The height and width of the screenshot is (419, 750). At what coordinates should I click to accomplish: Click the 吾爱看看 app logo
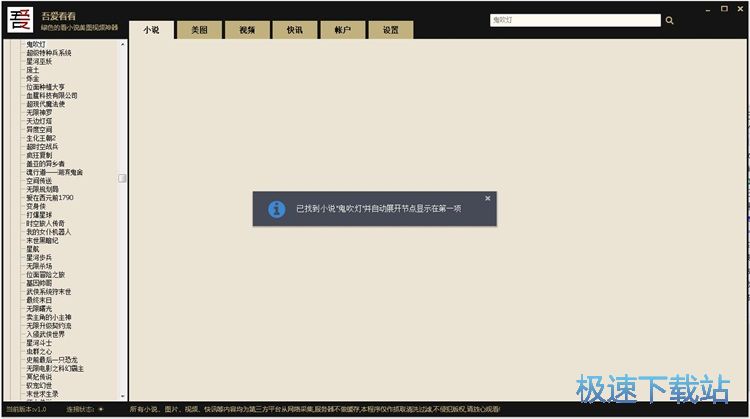[21, 20]
